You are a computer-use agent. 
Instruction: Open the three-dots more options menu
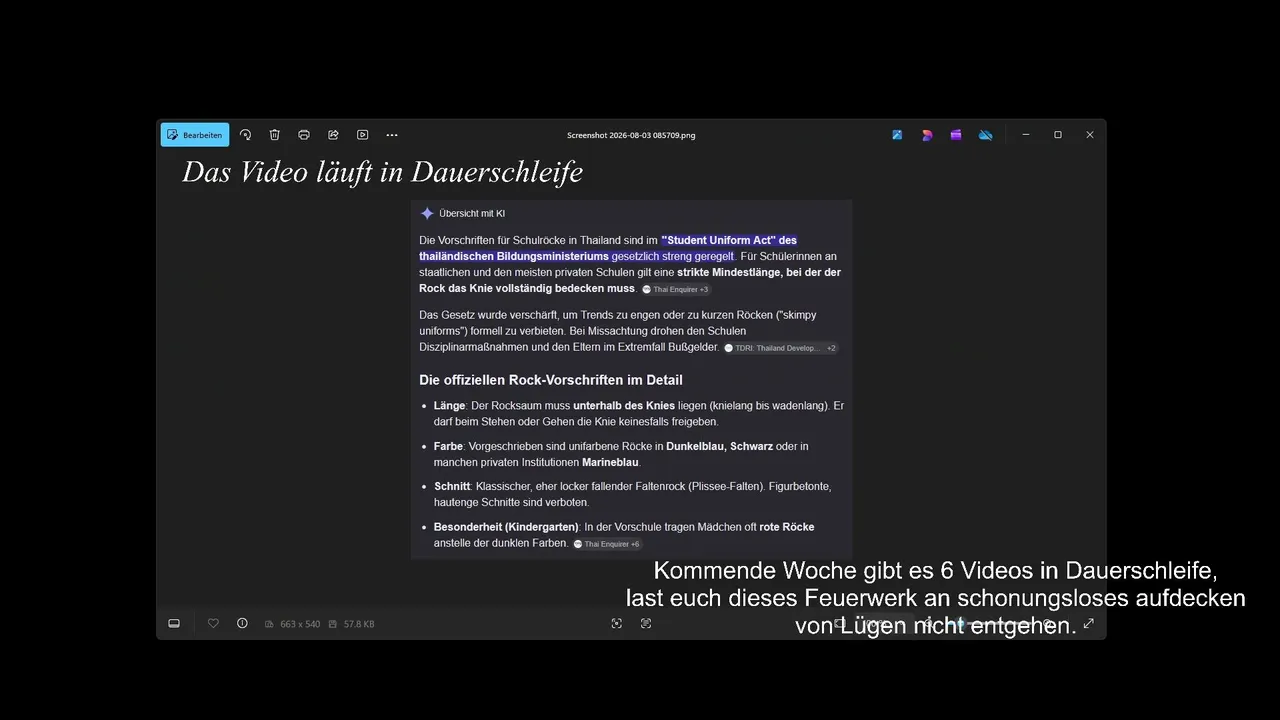(x=392, y=135)
